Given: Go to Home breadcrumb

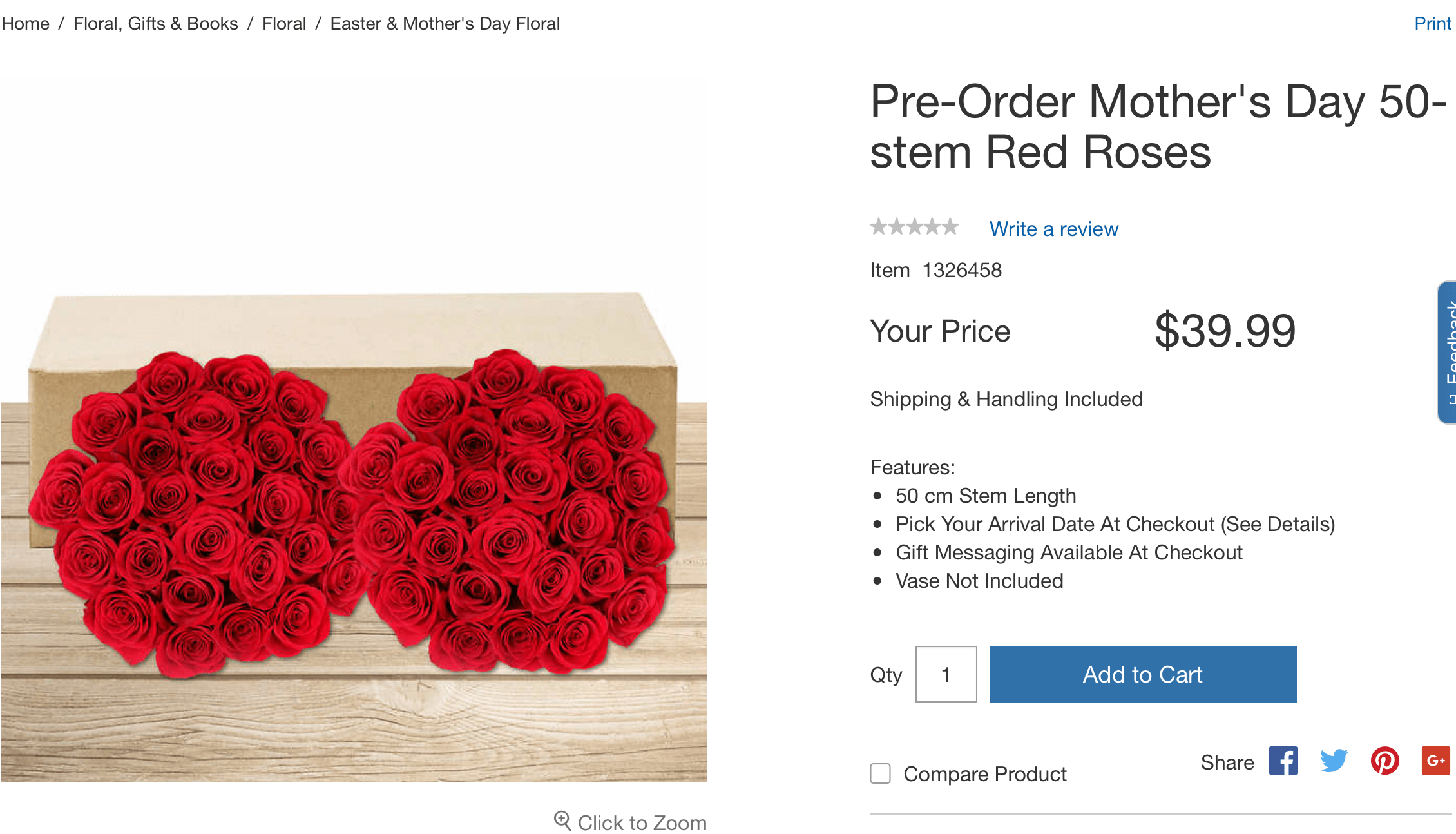Looking at the screenshot, I should (x=26, y=24).
